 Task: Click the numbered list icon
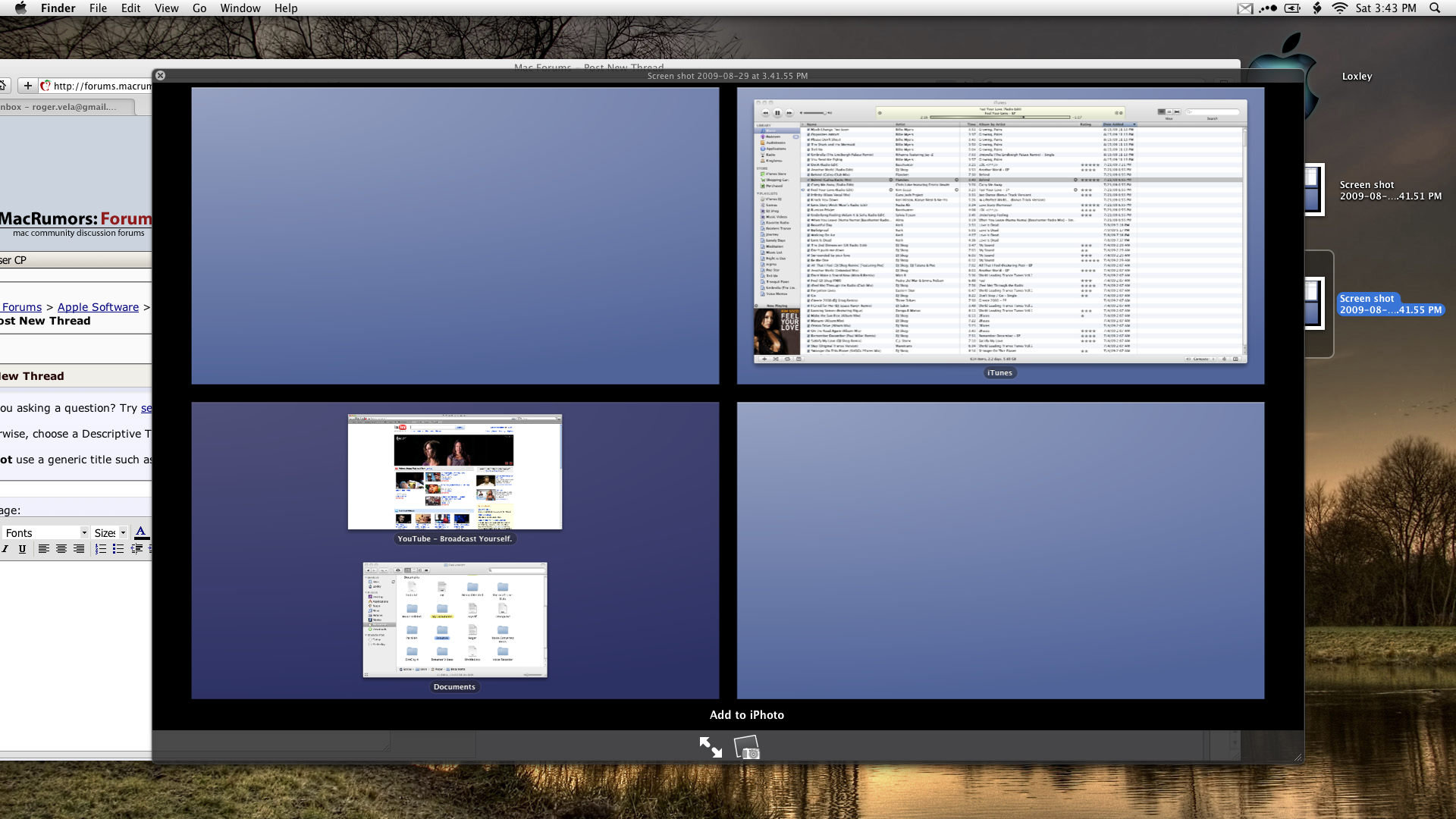pos(101,549)
